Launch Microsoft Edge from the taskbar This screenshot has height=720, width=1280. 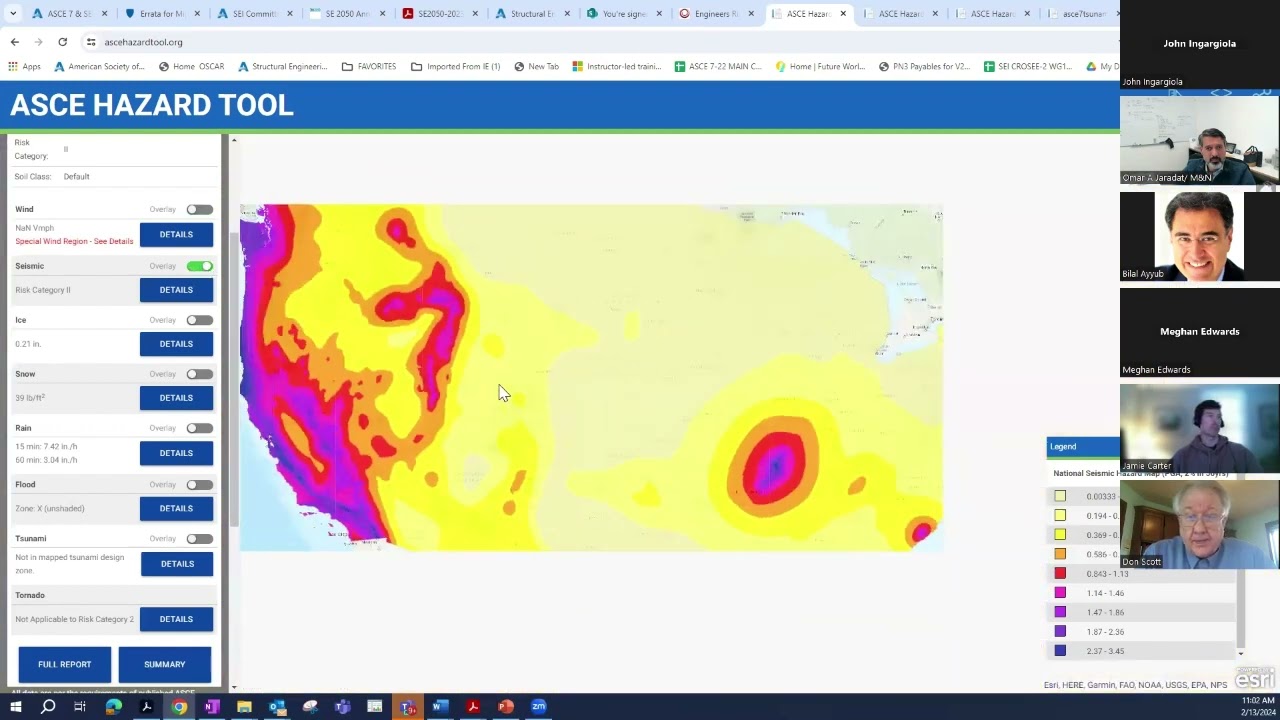tap(113, 707)
